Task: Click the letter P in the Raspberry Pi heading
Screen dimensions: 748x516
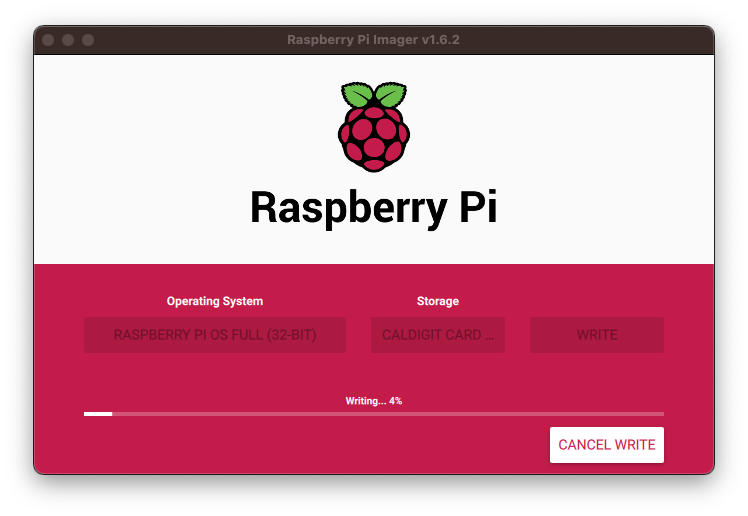Action: (x=471, y=206)
